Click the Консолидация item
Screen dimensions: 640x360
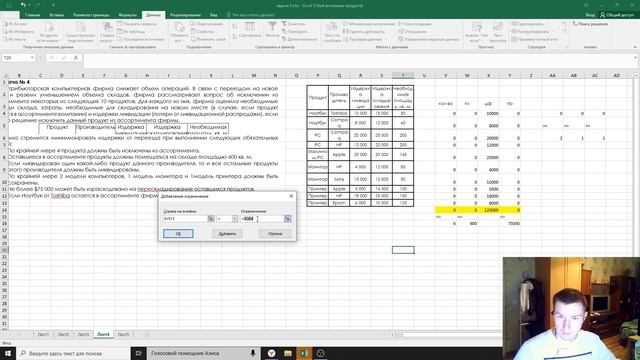click(x=415, y=24)
